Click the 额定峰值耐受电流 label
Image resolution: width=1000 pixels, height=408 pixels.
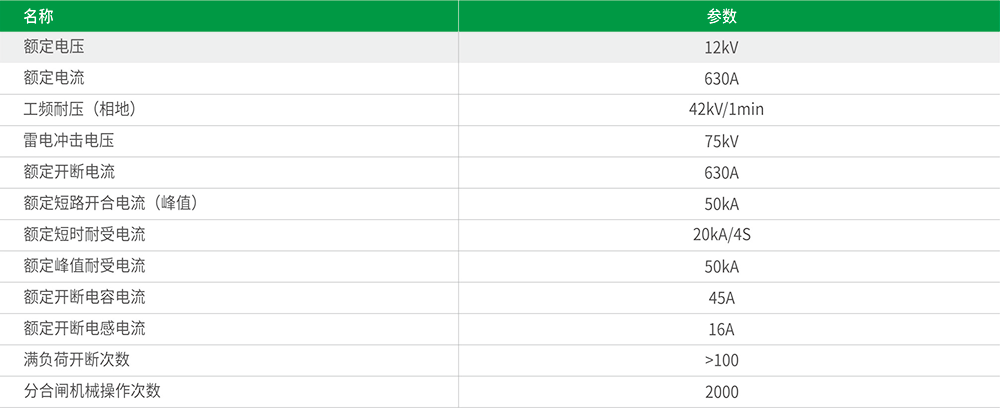[84, 266]
